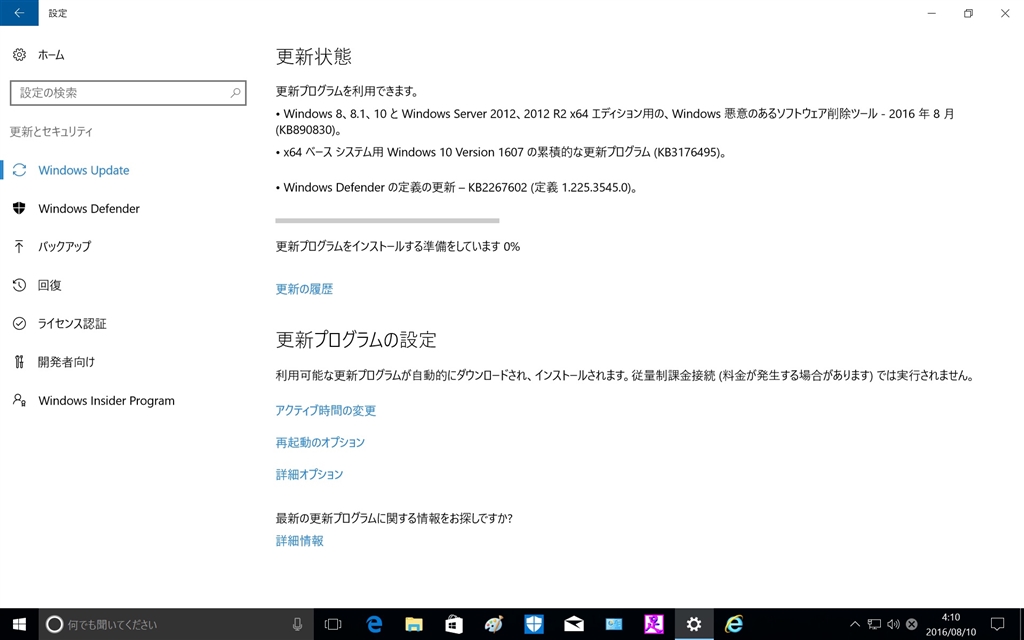Click the 0% install preparation status text
This screenshot has width=1024, height=640.
coord(398,247)
